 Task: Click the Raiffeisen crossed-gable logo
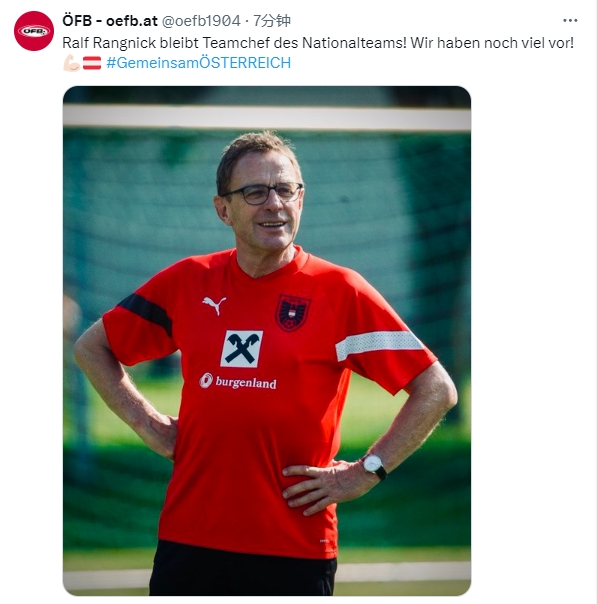pyautogui.click(x=241, y=349)
